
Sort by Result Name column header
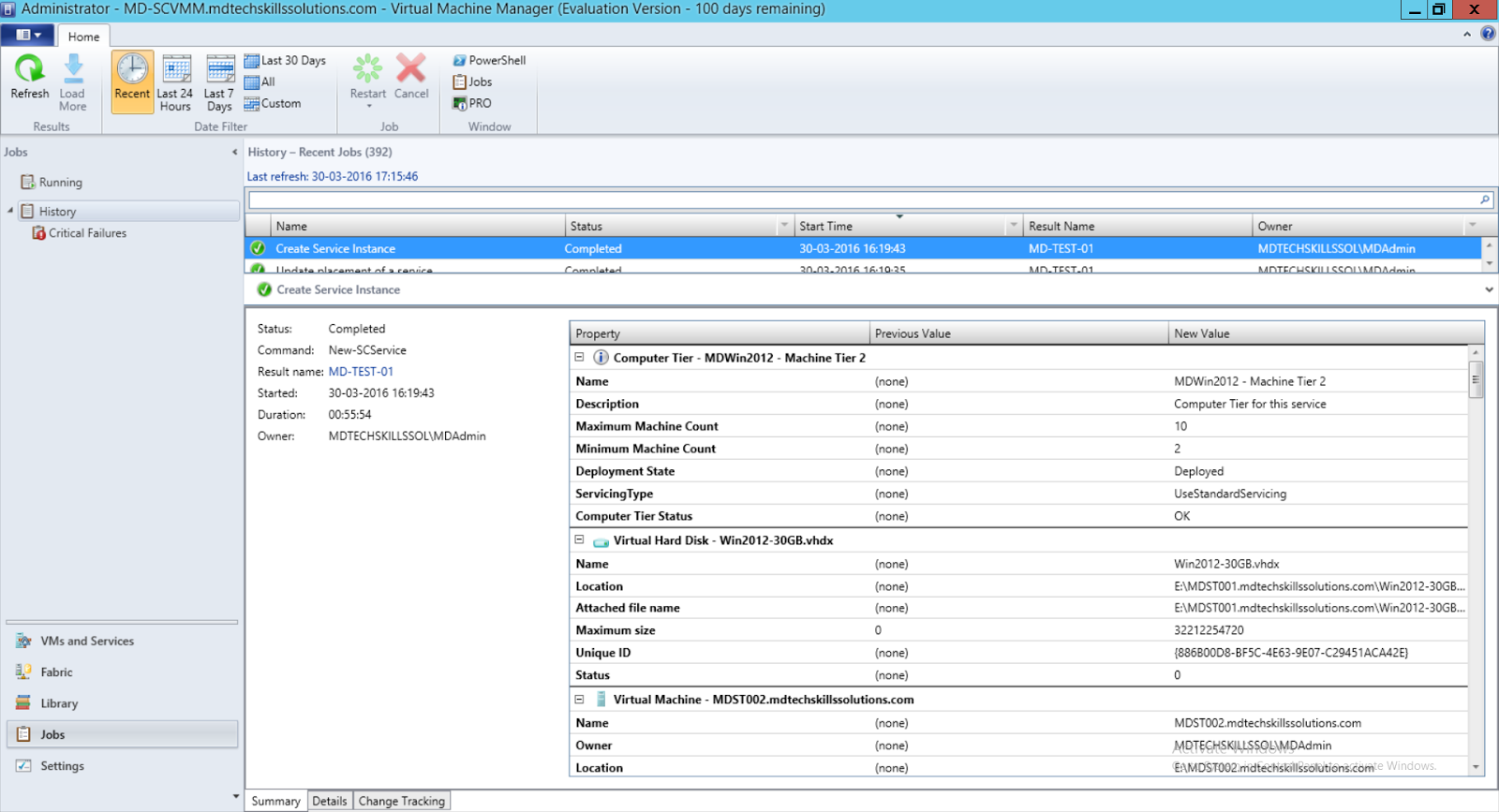point(1137,227)
